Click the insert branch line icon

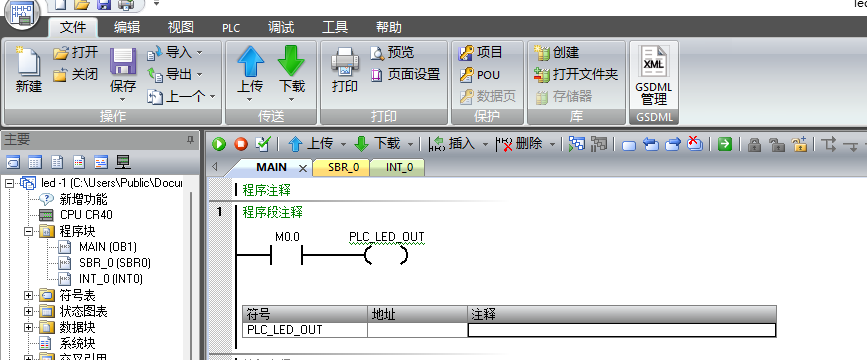pyautogui.click(x=828, y=144)
